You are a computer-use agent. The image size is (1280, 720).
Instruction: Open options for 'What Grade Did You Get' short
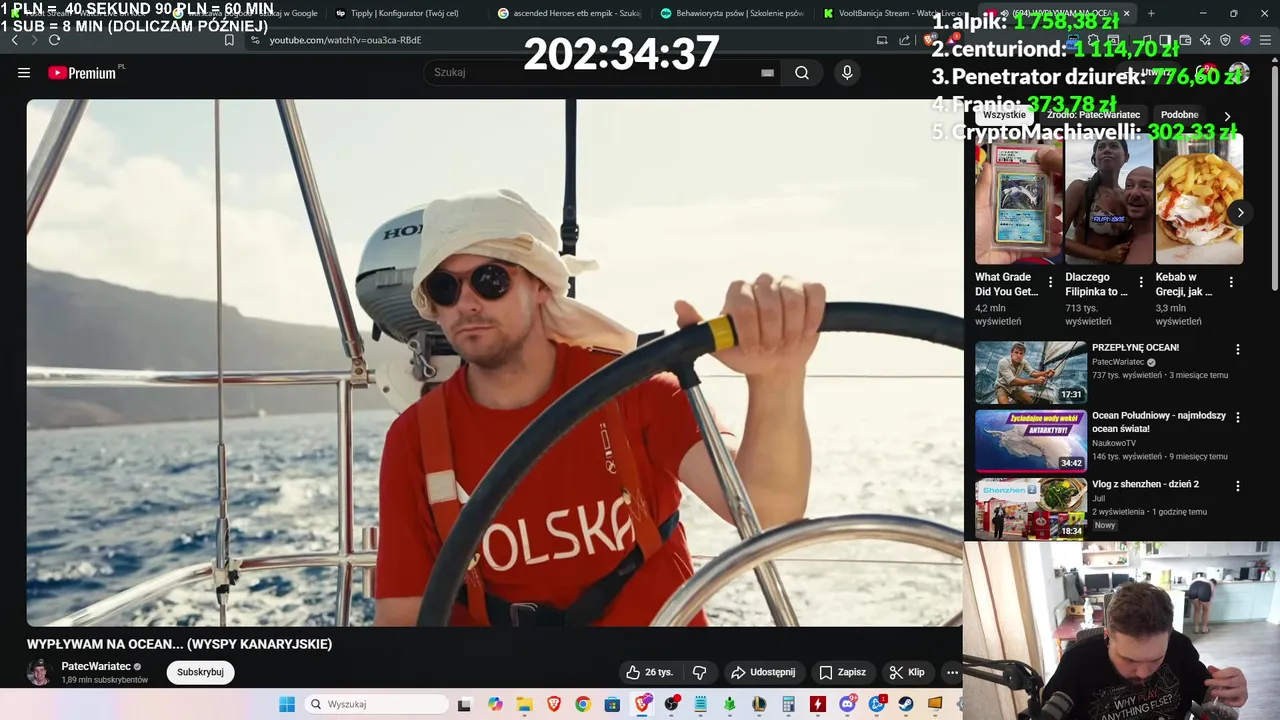1050,283
